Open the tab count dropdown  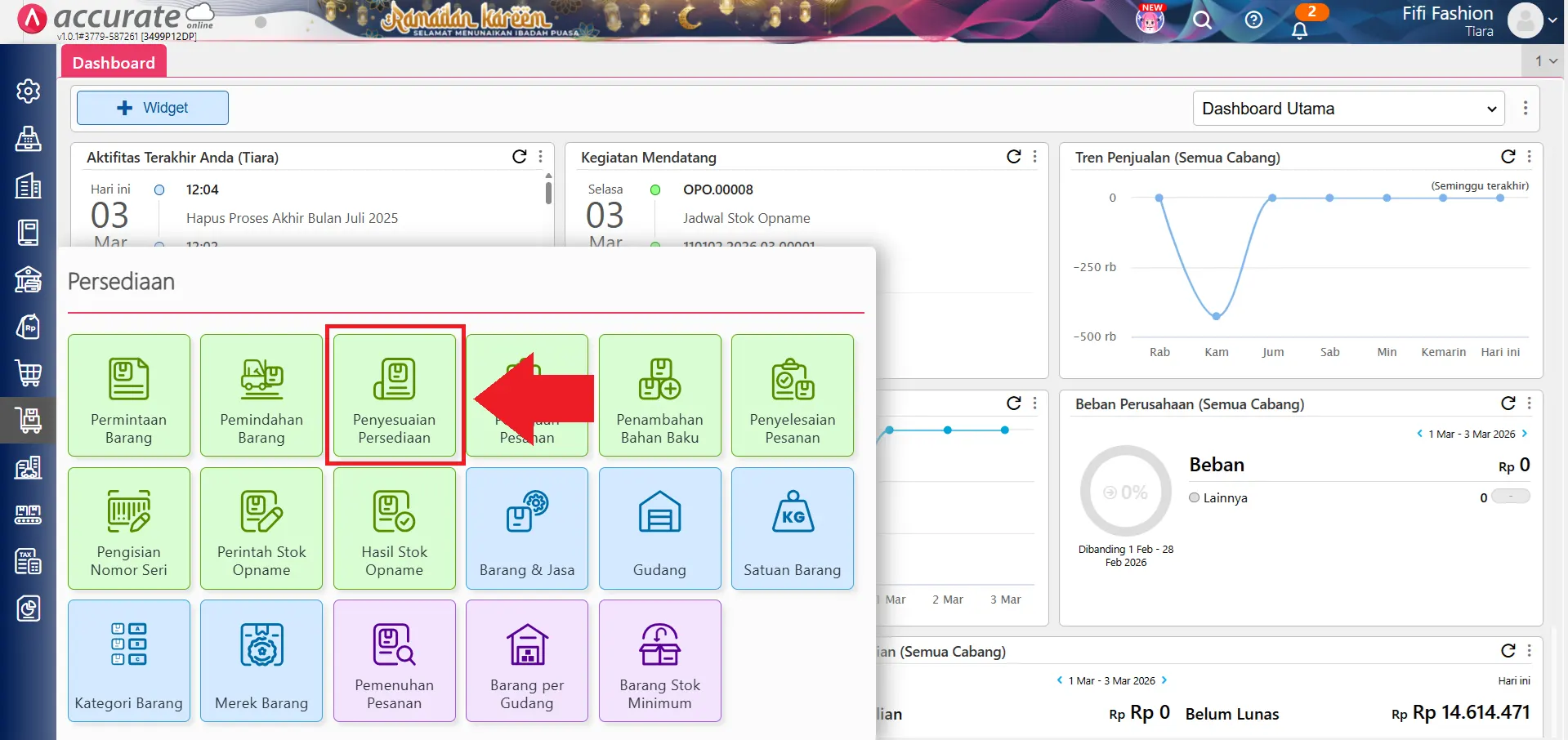(1545, 61)
